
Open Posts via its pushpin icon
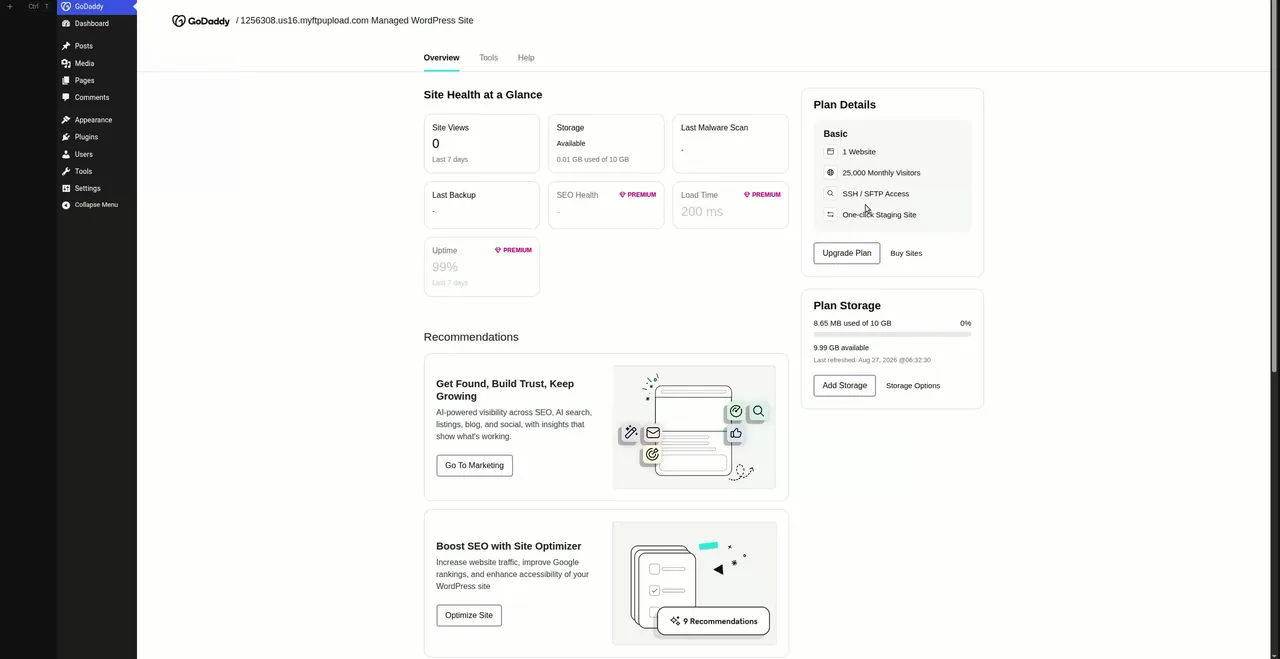pos(66,46)
